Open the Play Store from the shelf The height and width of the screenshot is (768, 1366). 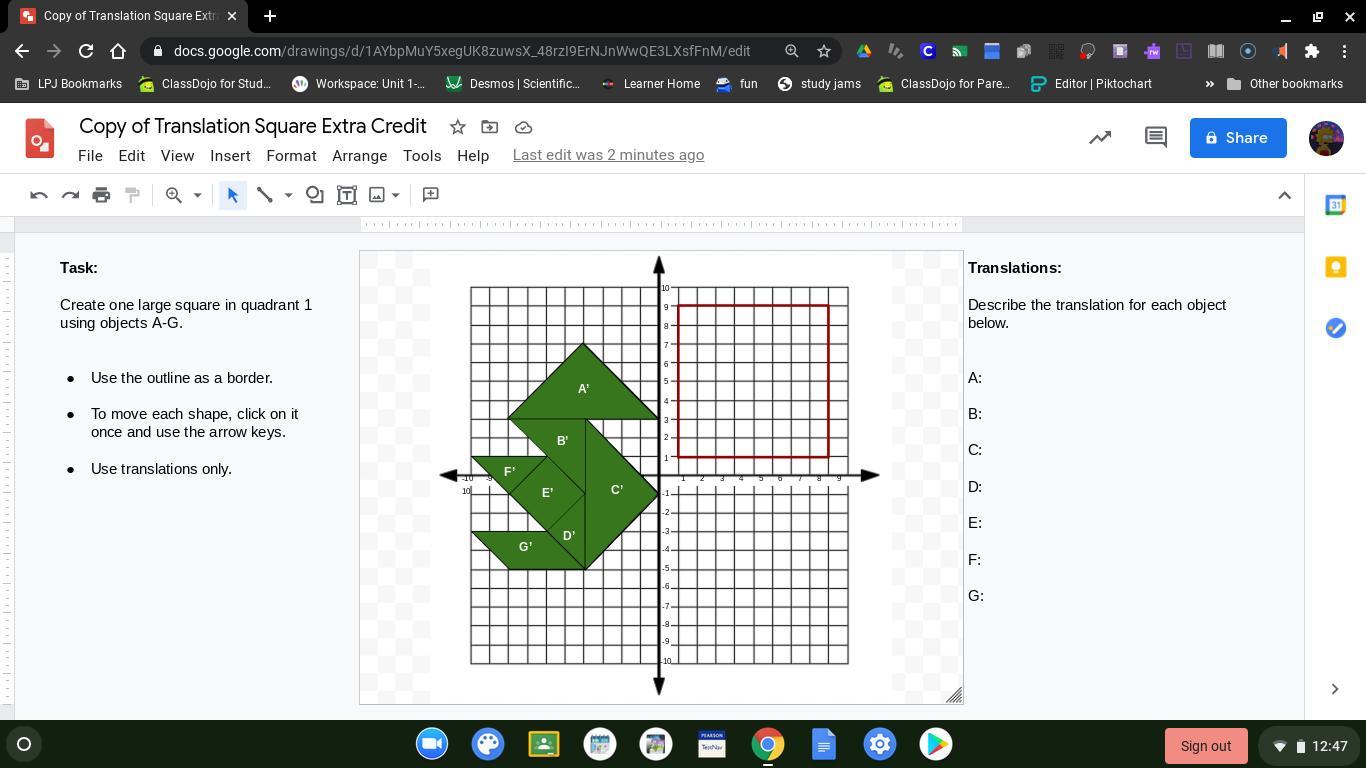click(936, 744)
